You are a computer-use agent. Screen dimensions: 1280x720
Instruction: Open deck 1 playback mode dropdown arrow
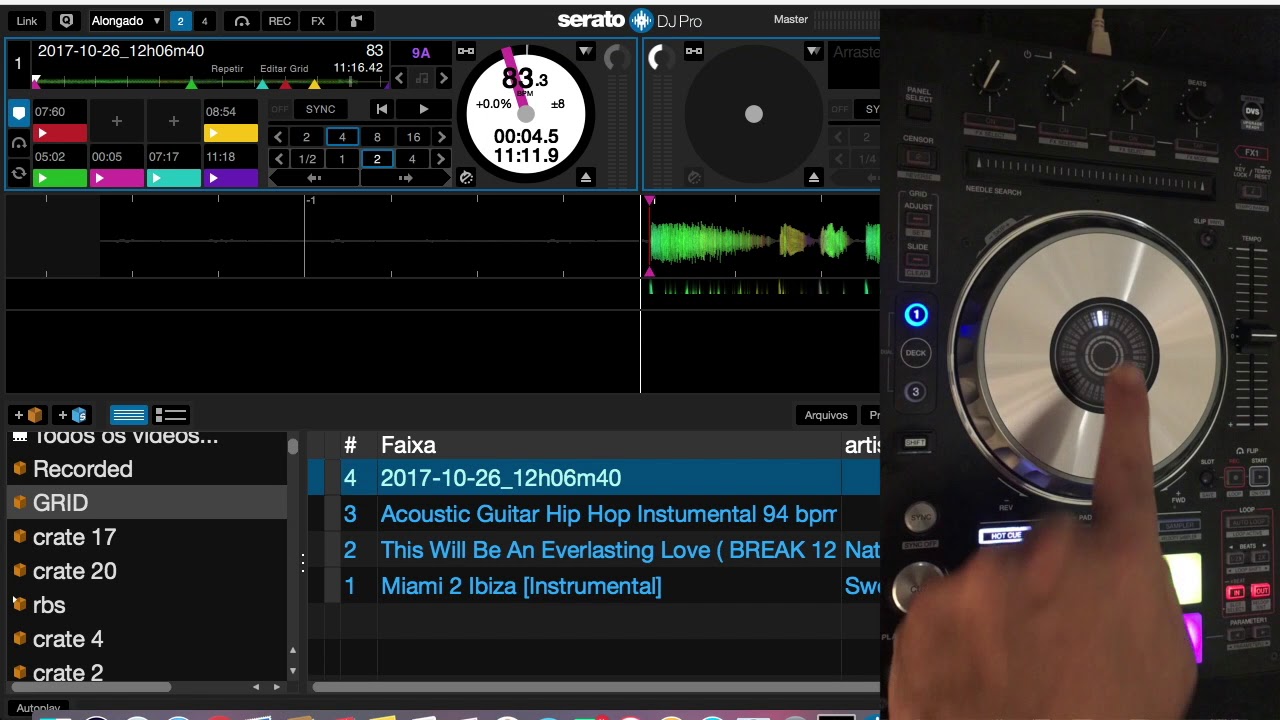point(586,51)
